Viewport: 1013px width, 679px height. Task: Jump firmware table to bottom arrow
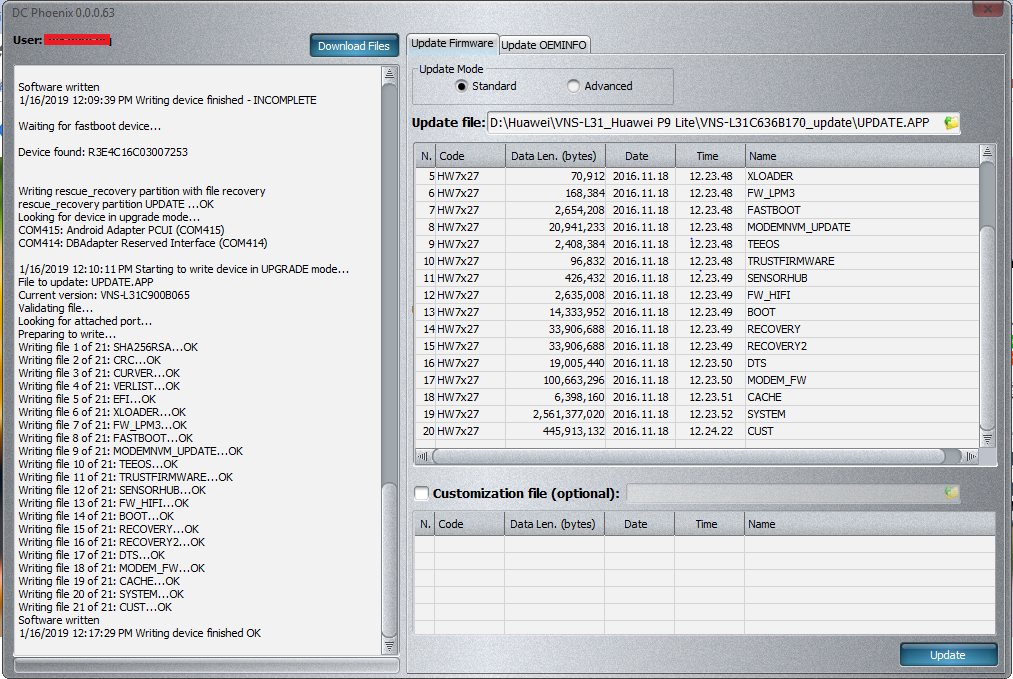point(987,439)
